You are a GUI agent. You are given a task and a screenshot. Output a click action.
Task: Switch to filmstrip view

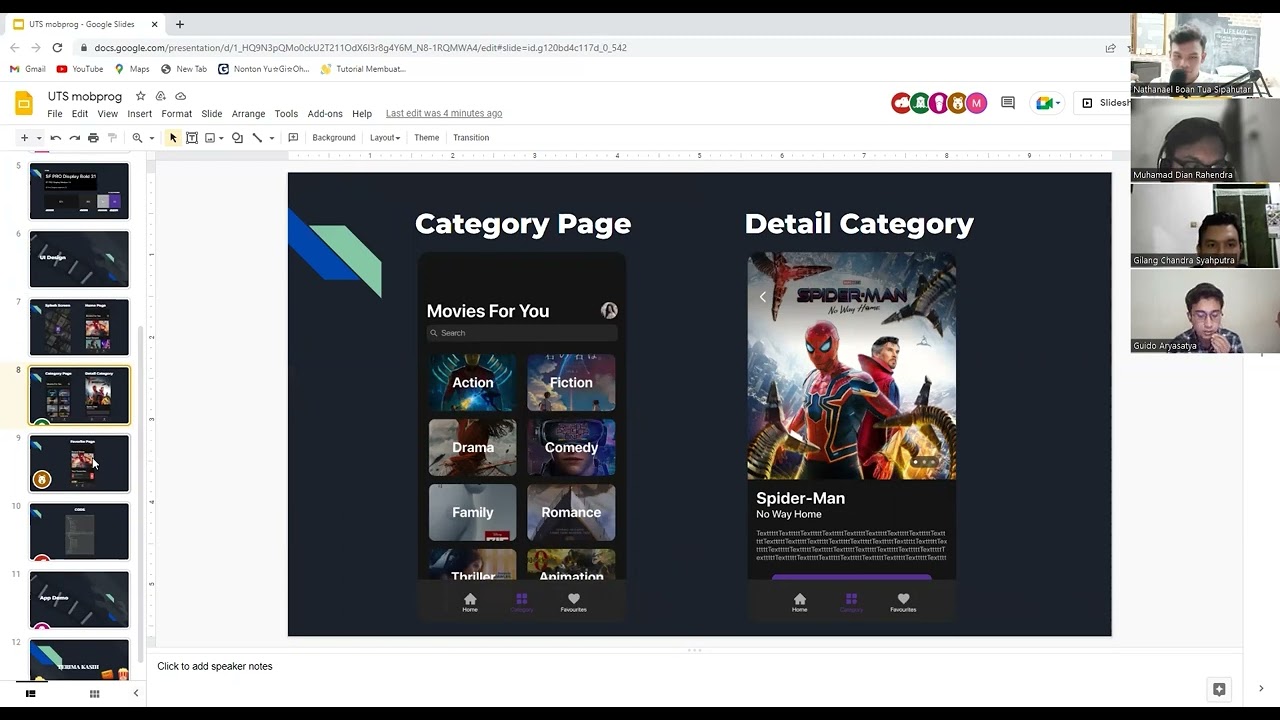coord(30,693)
